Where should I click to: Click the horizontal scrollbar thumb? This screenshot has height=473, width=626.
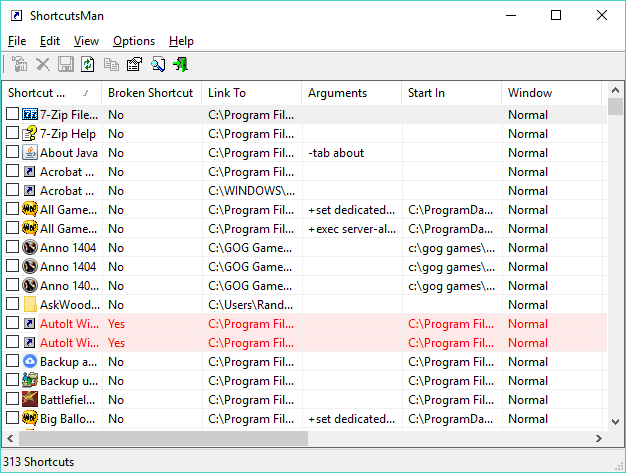click(x=163, y=438)
